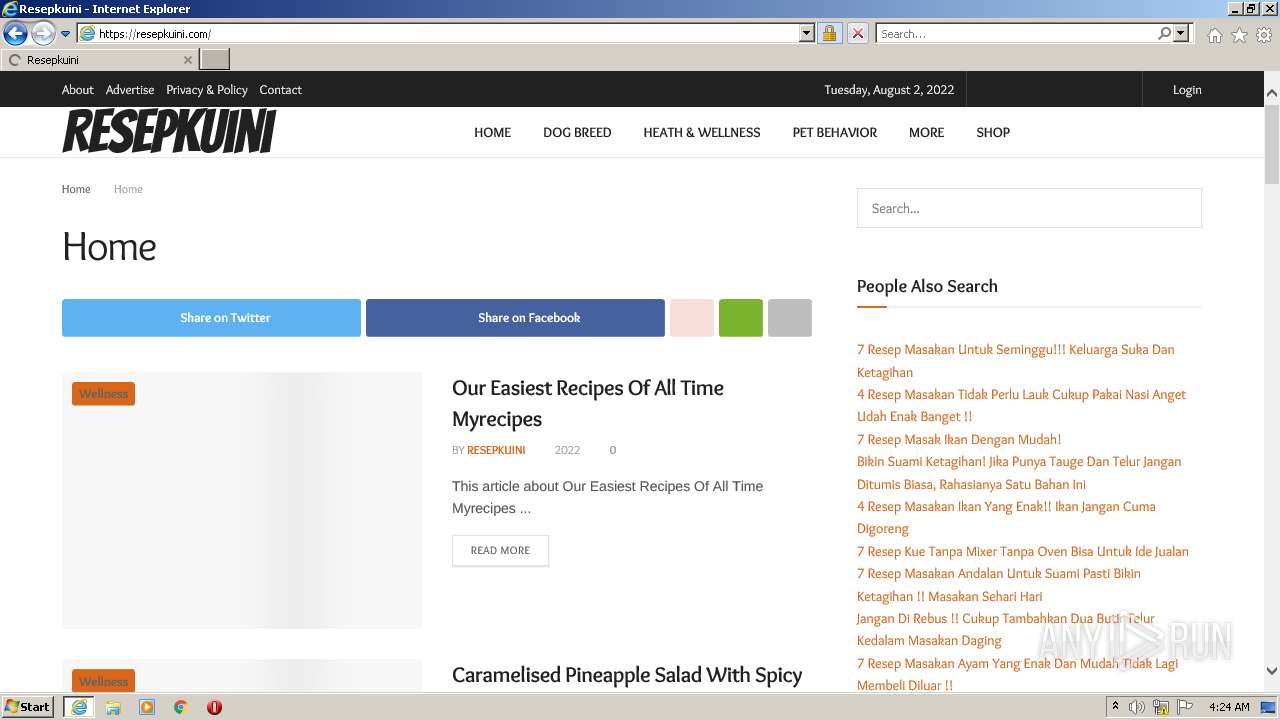Click the READ MORE button
The height and width of the screenshot is (720, 1280).
pos(500,550)
